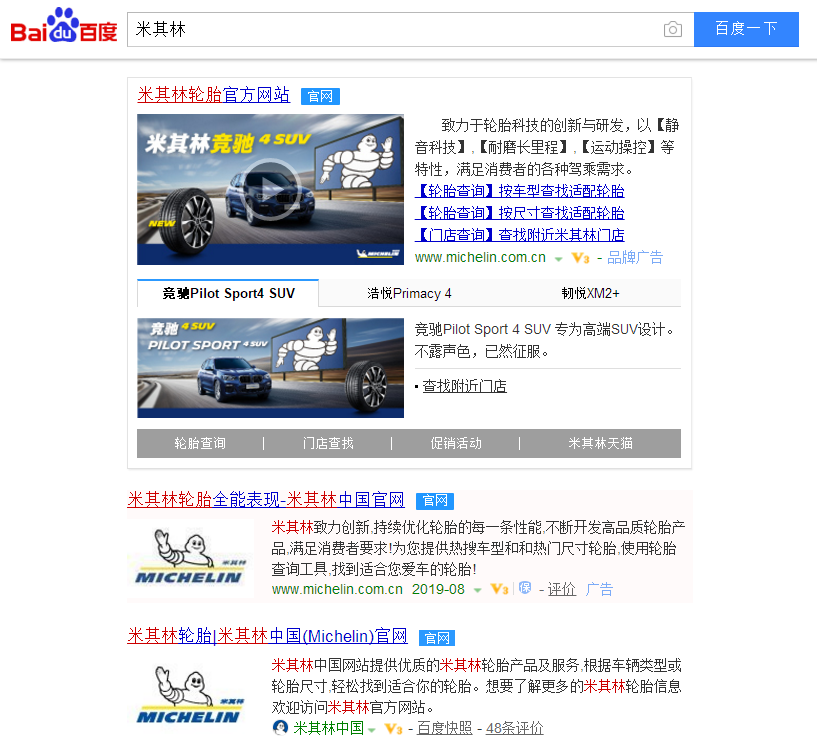Click the camera image search icon

(673, 29)
